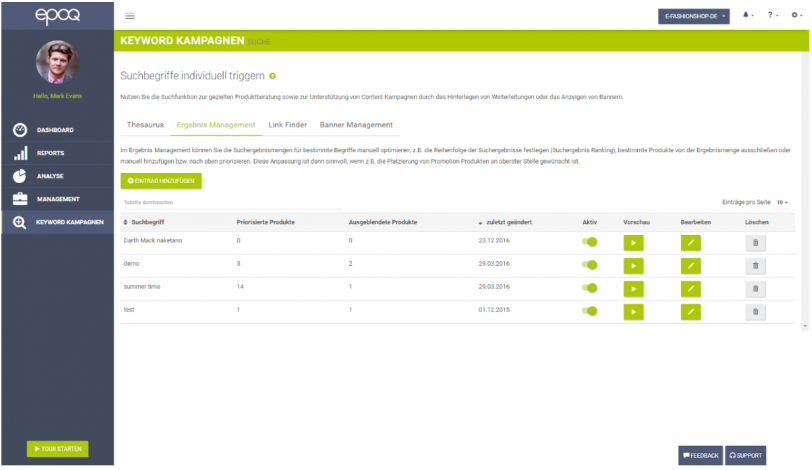Open the E-FASHIONSHOP-DE shop dropdown
This screenshot has height=470, width=812.
(693, 16)
